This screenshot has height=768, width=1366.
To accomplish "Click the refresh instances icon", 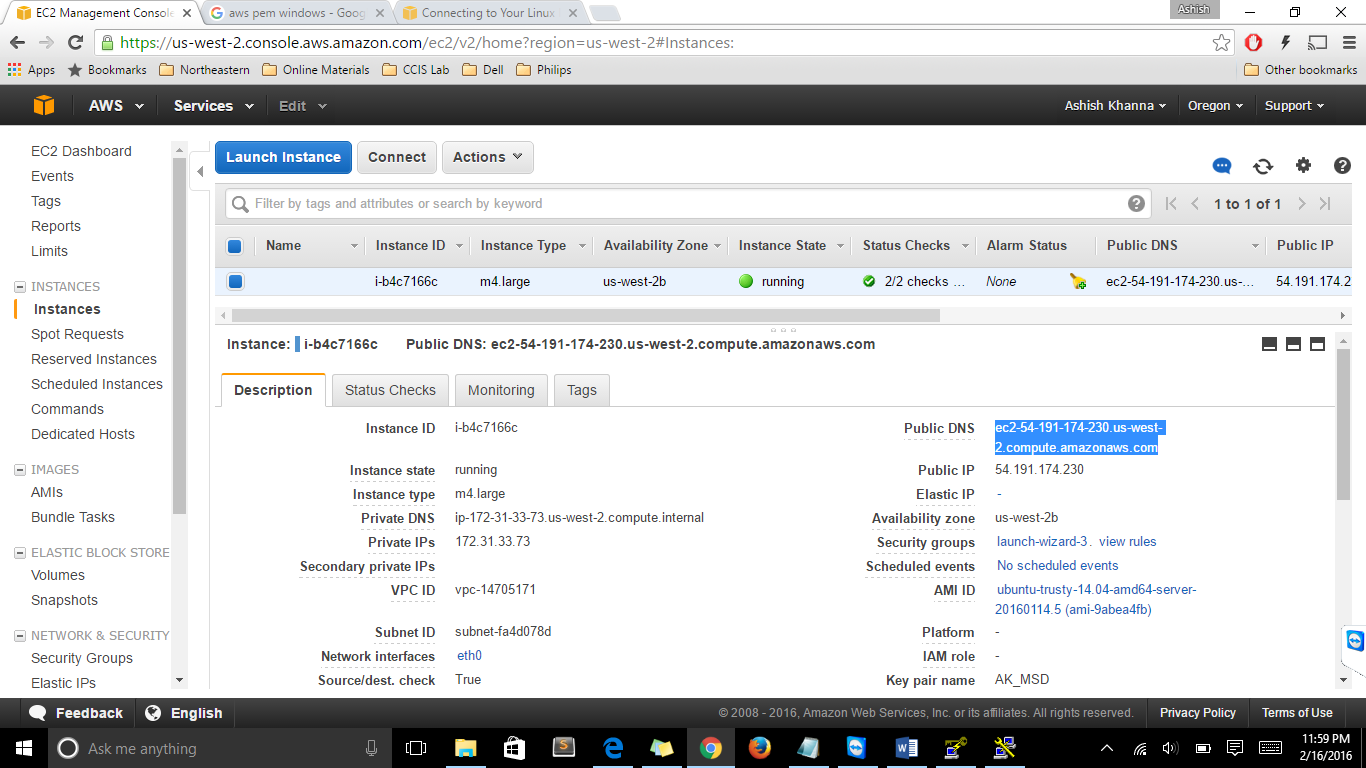I will 1263,166.
